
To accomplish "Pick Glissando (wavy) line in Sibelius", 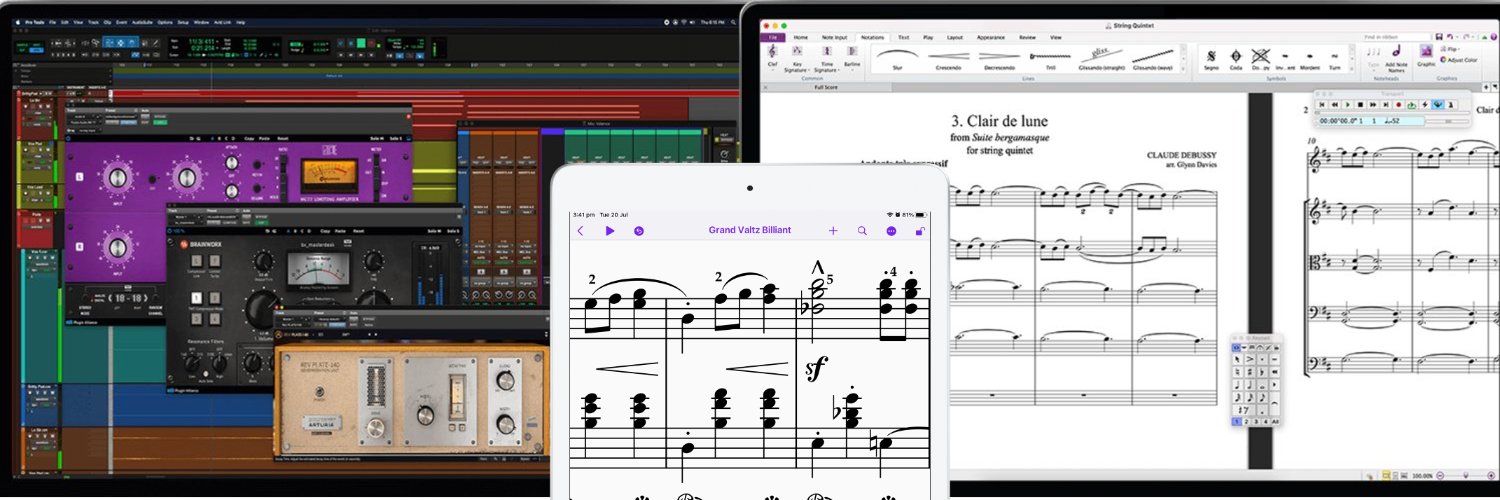I will pyautogui.click(x=1153, y=58).
